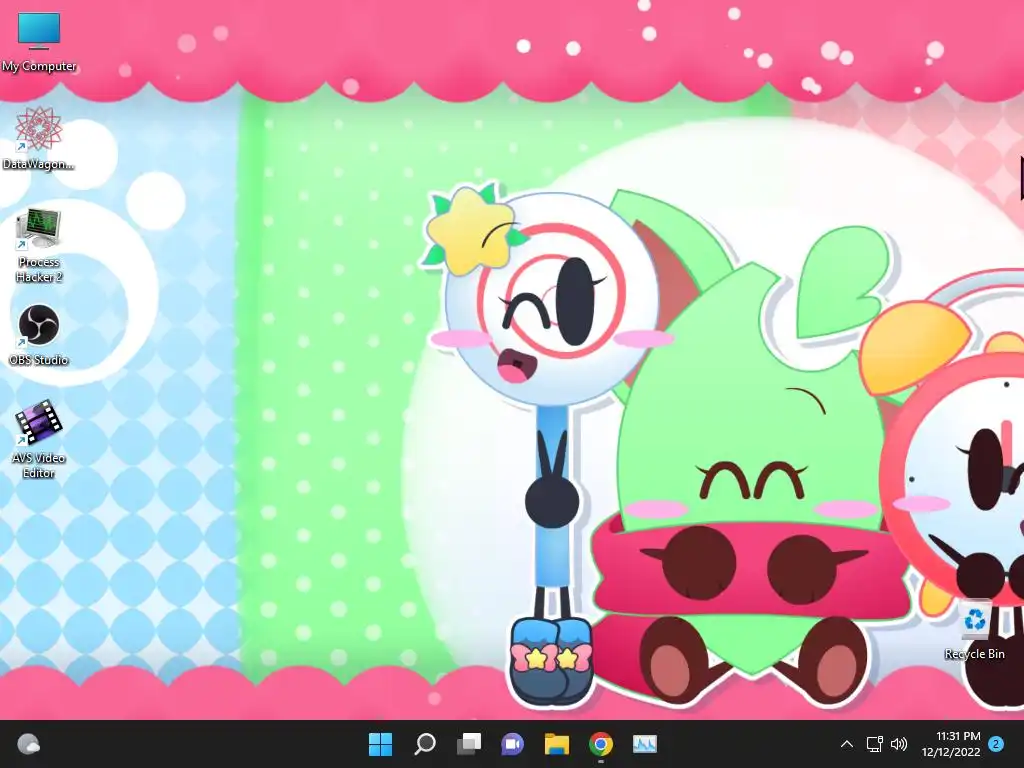
Task: Open taskbar Search
Action: [x=424, y=744]
